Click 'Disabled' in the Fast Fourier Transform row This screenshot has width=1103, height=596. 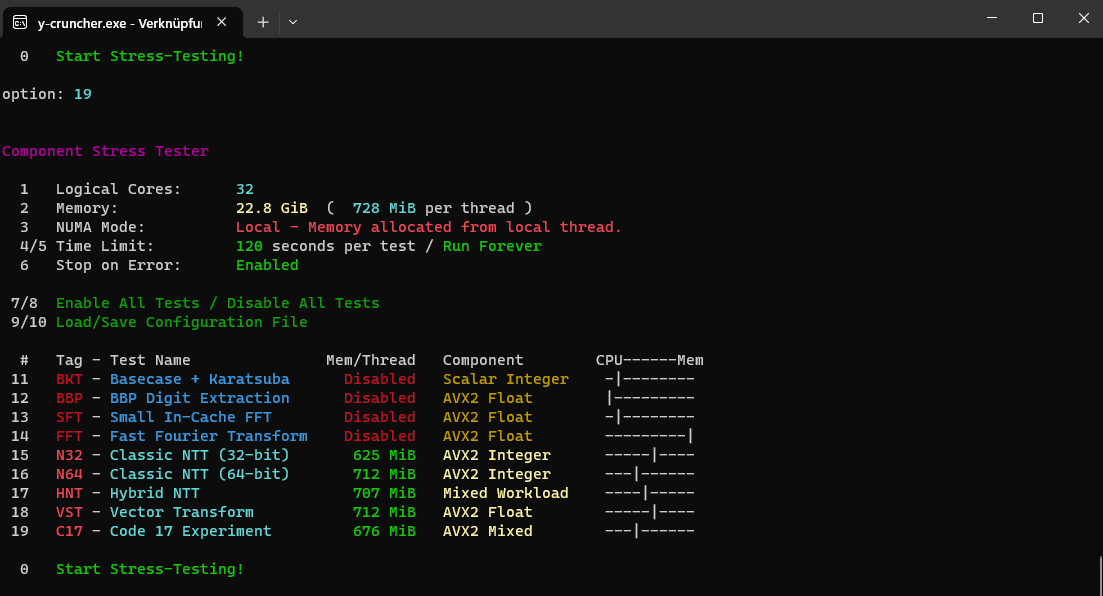point(380,436)
